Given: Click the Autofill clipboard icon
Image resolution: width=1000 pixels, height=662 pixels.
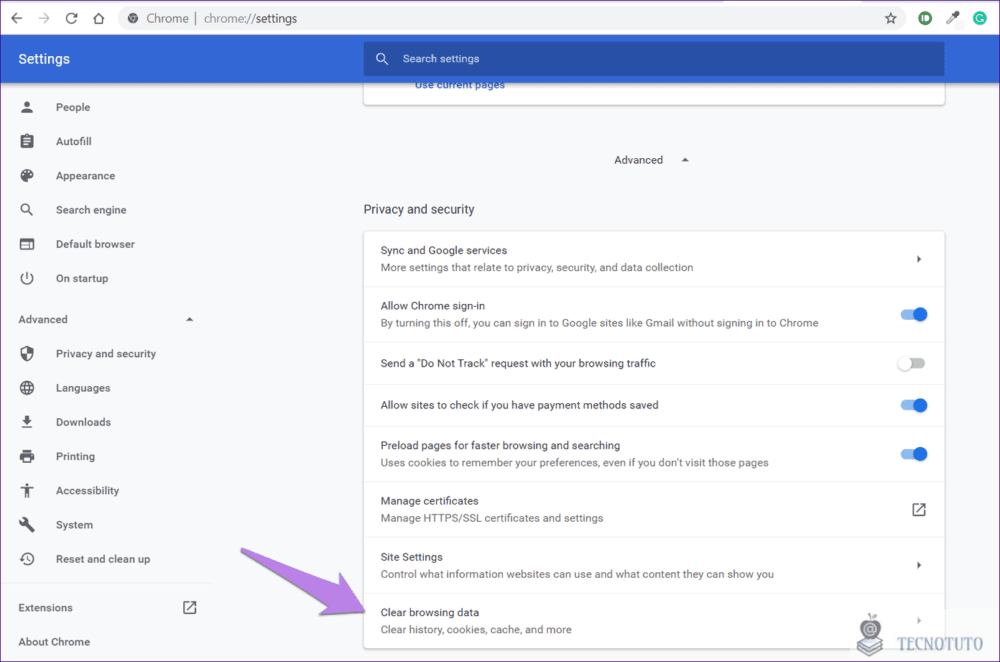Looking at the screenshot, I should [x=27, y=141].
